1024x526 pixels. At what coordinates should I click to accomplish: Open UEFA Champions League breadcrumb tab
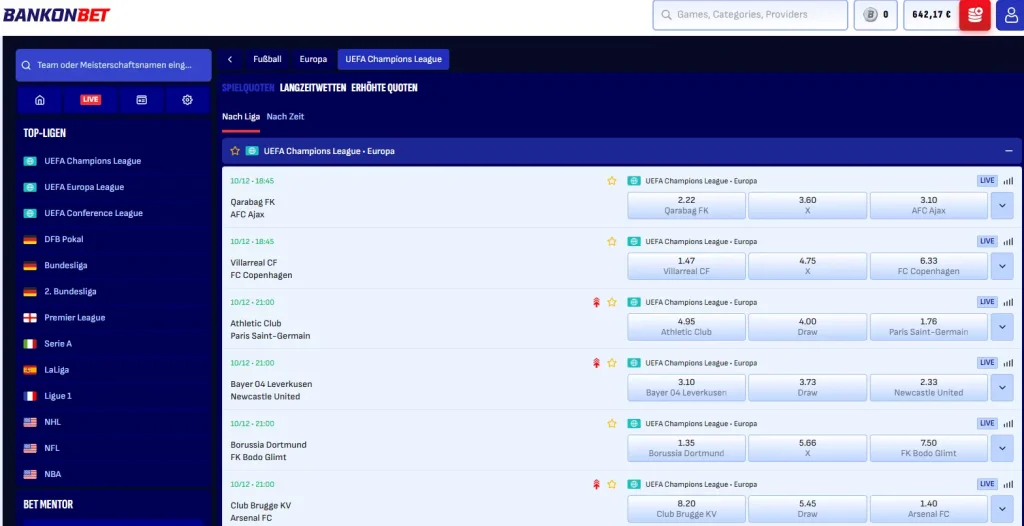point(393,59)
